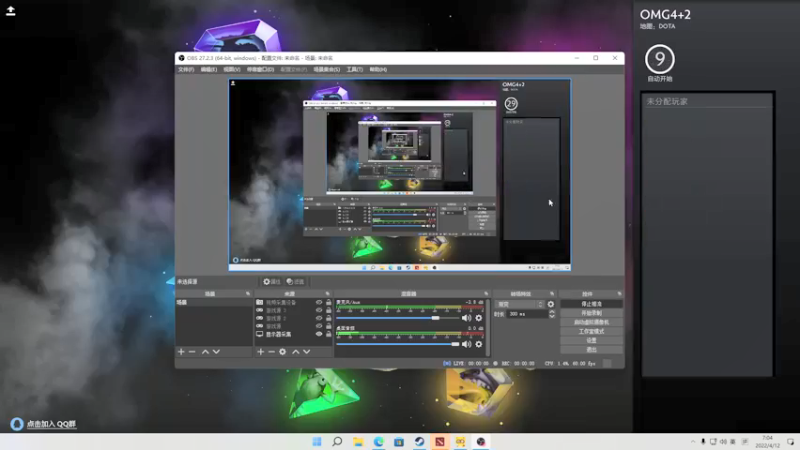Add a new source with the plus icon
The height and width of the screenshot is (450, 800).
tap(261, 352)
